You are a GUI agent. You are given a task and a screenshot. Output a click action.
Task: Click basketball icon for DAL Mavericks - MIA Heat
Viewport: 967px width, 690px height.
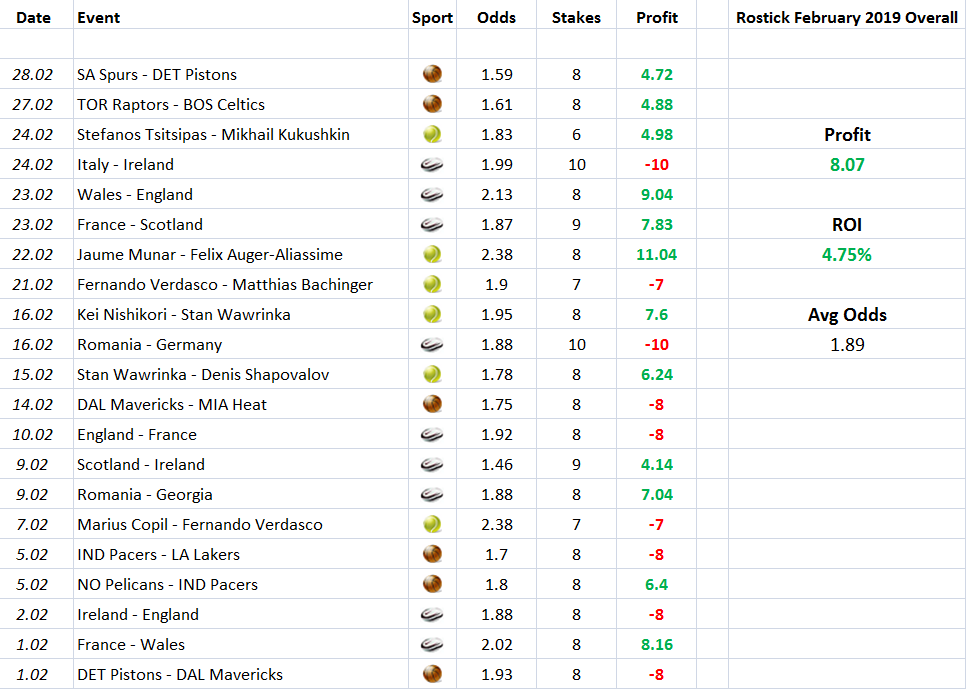click(432, 404)
